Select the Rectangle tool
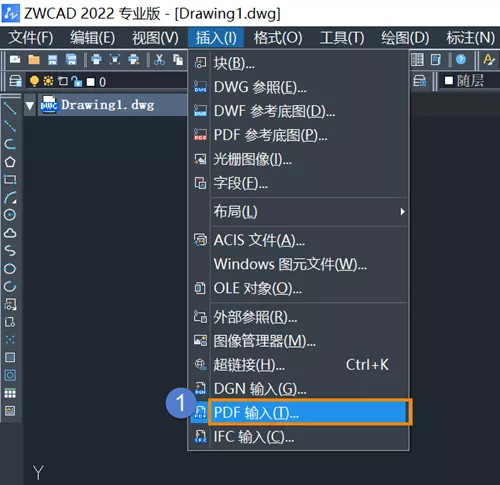This screenshot has width=500, height=485. click(x=10, y=180)
